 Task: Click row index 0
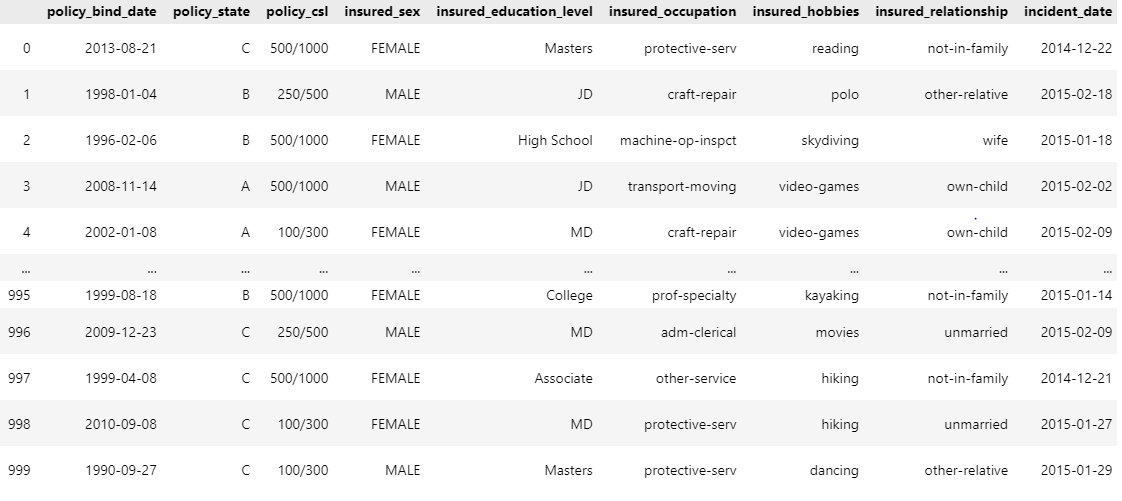click(x=26, y=48)
